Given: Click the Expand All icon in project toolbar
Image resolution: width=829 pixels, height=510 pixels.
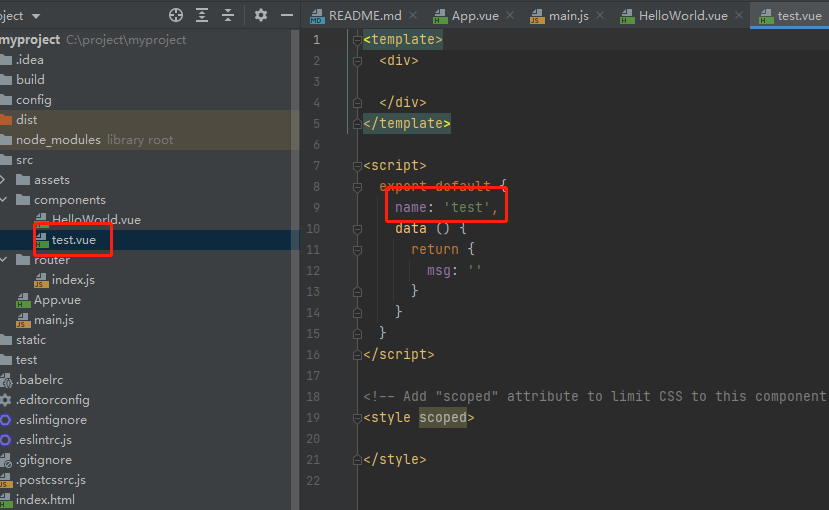Looking at the screenshot, I should click(x=202, y=15).
